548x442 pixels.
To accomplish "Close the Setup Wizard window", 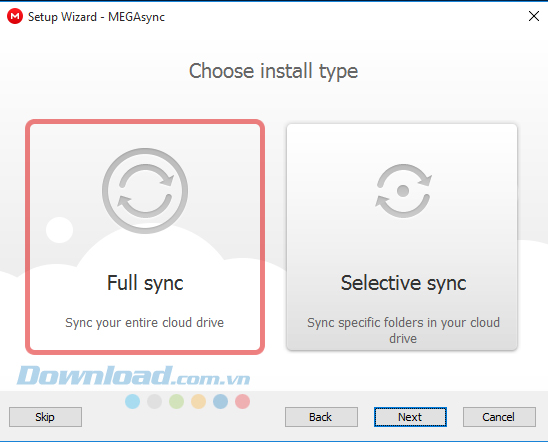I will click(534, 16).
